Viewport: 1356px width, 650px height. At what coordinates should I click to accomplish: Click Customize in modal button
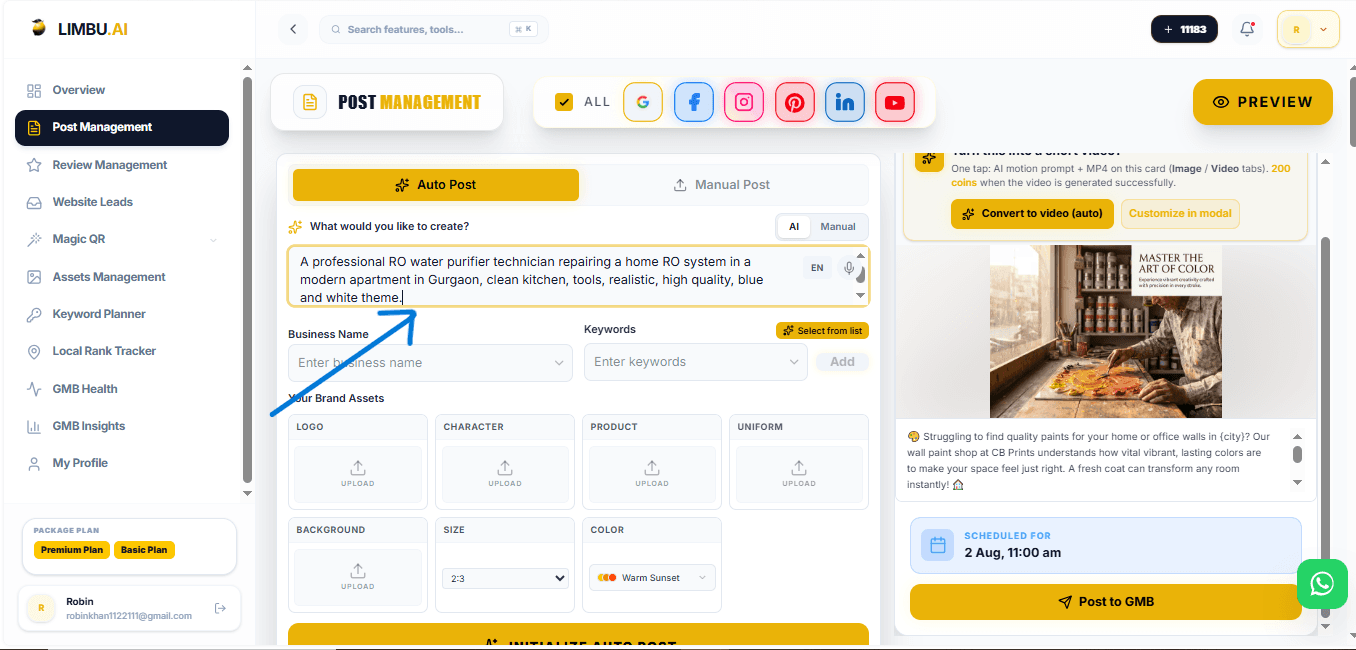click(1180, 214)
